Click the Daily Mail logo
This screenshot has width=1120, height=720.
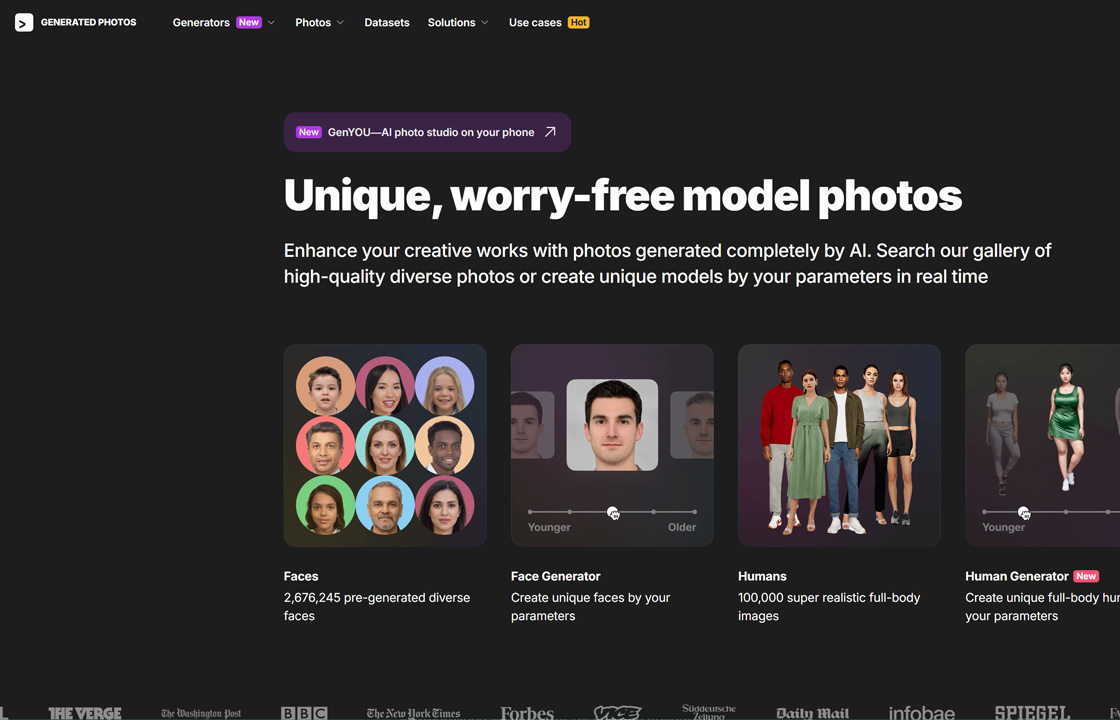(811, 713)
